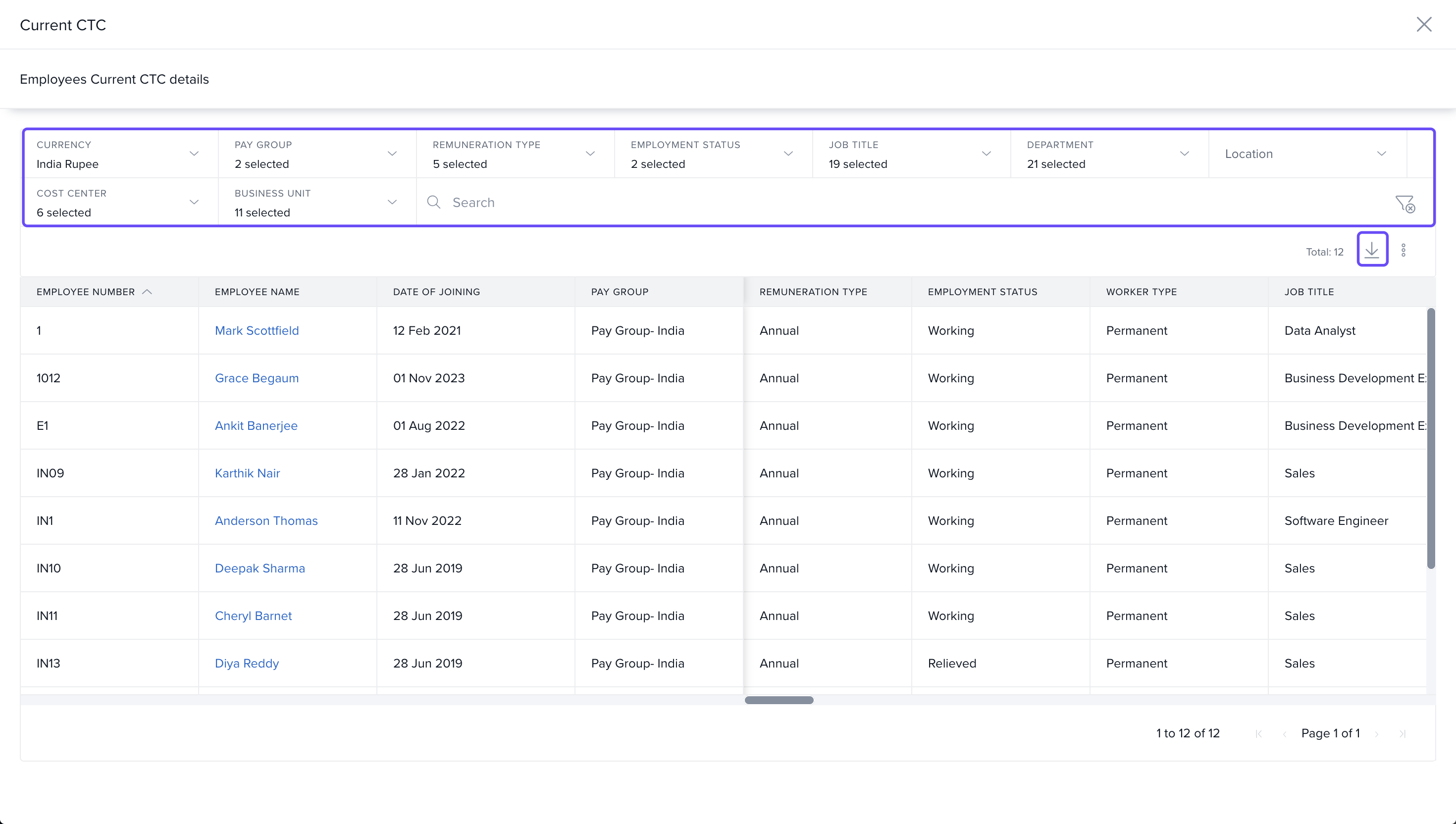Click the download report icon
Image resolution: width=1456 pixels, height=824 pixels.
pyautogui.click(x=1372, y=250)
